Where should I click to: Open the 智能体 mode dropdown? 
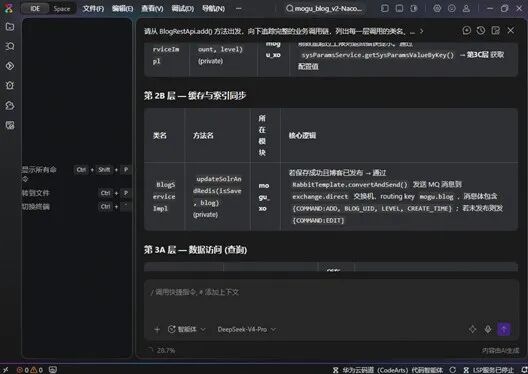(187, 329)
